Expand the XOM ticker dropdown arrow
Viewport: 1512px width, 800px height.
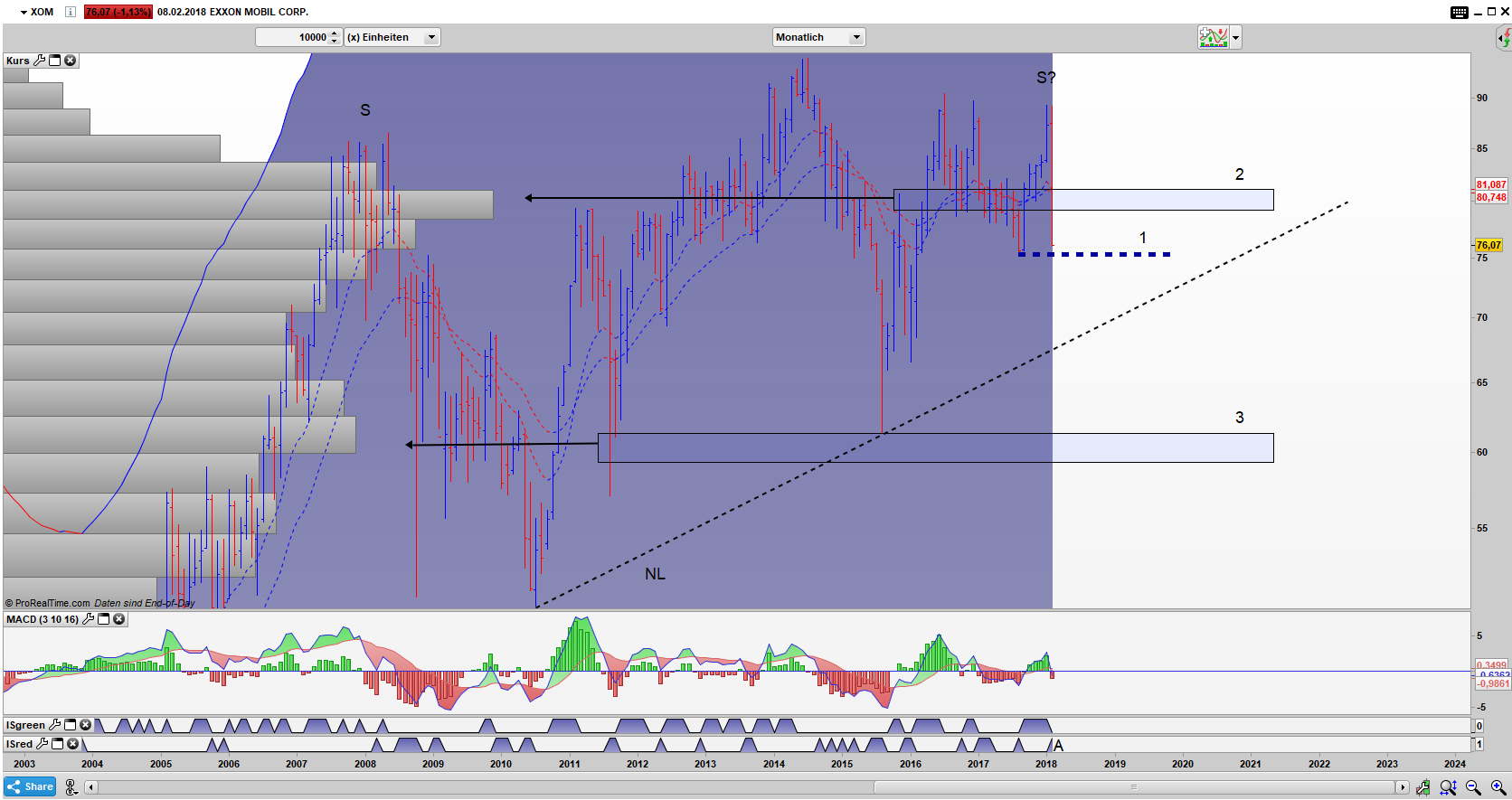[x=24, y=12]
